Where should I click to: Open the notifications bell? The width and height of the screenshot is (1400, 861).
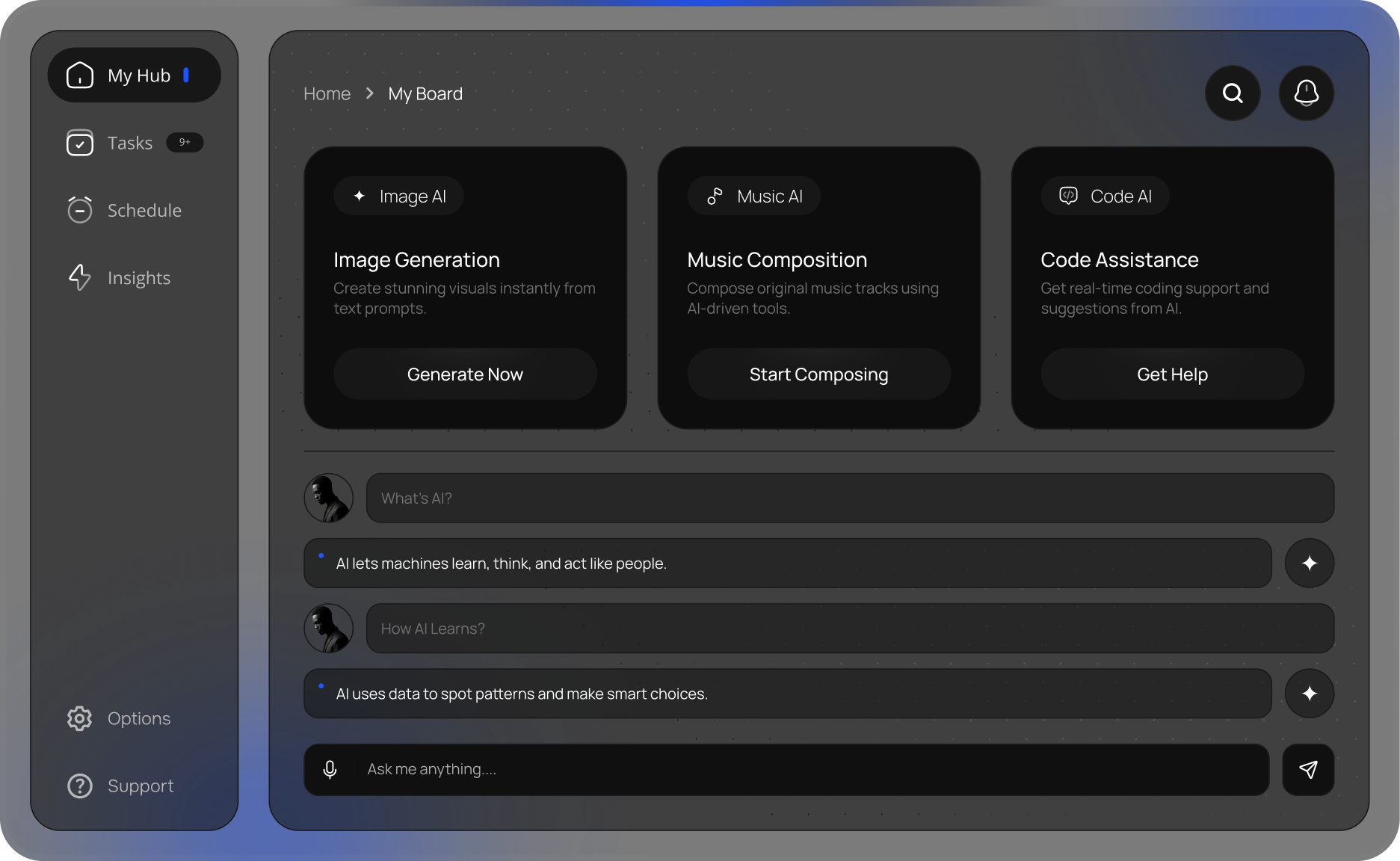tap(1306, 93)
